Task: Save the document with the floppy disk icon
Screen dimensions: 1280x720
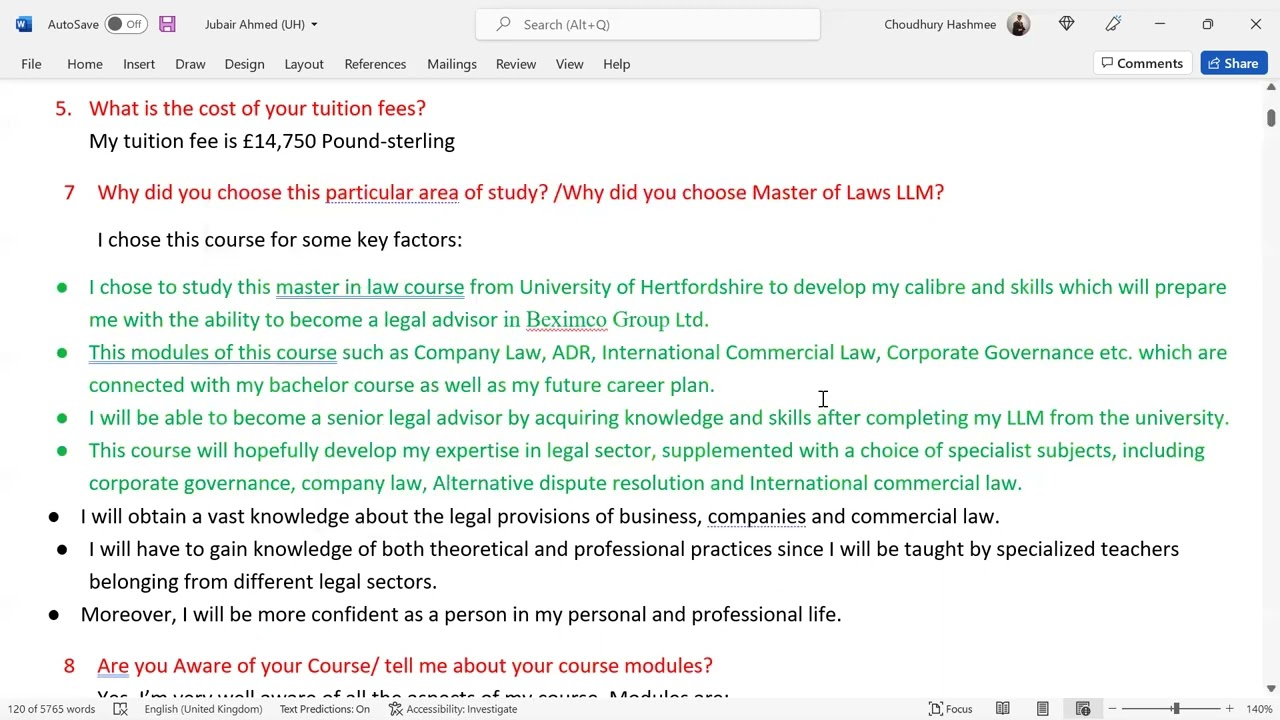Action: point(167,24)
